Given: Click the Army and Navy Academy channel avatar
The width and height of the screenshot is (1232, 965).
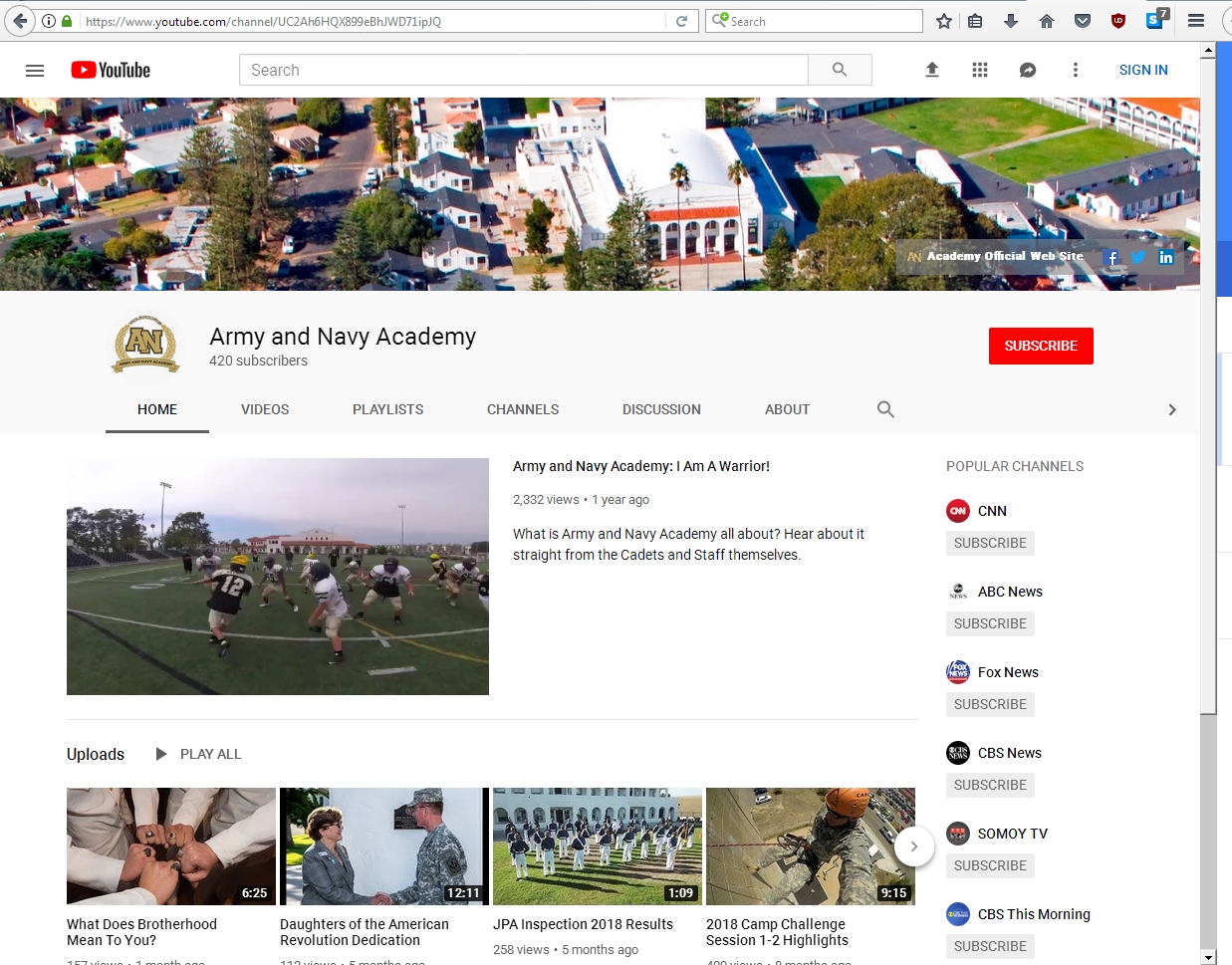Looking at the screenshot, I should 145,345.
